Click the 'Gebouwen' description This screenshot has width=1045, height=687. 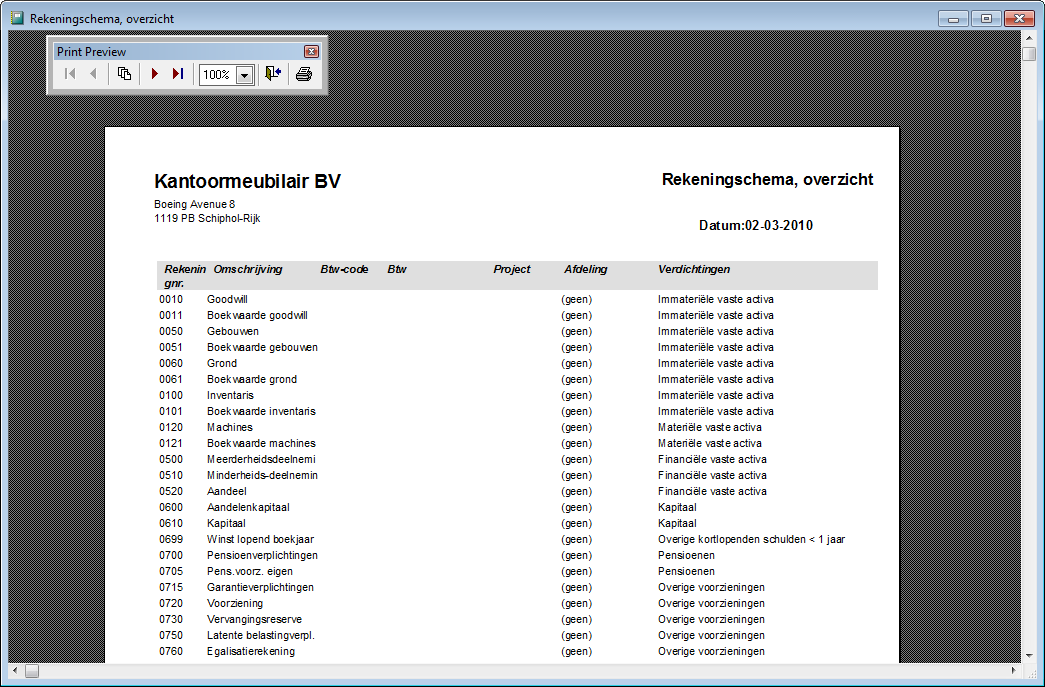pyautogui.click(x=233, y=331)
